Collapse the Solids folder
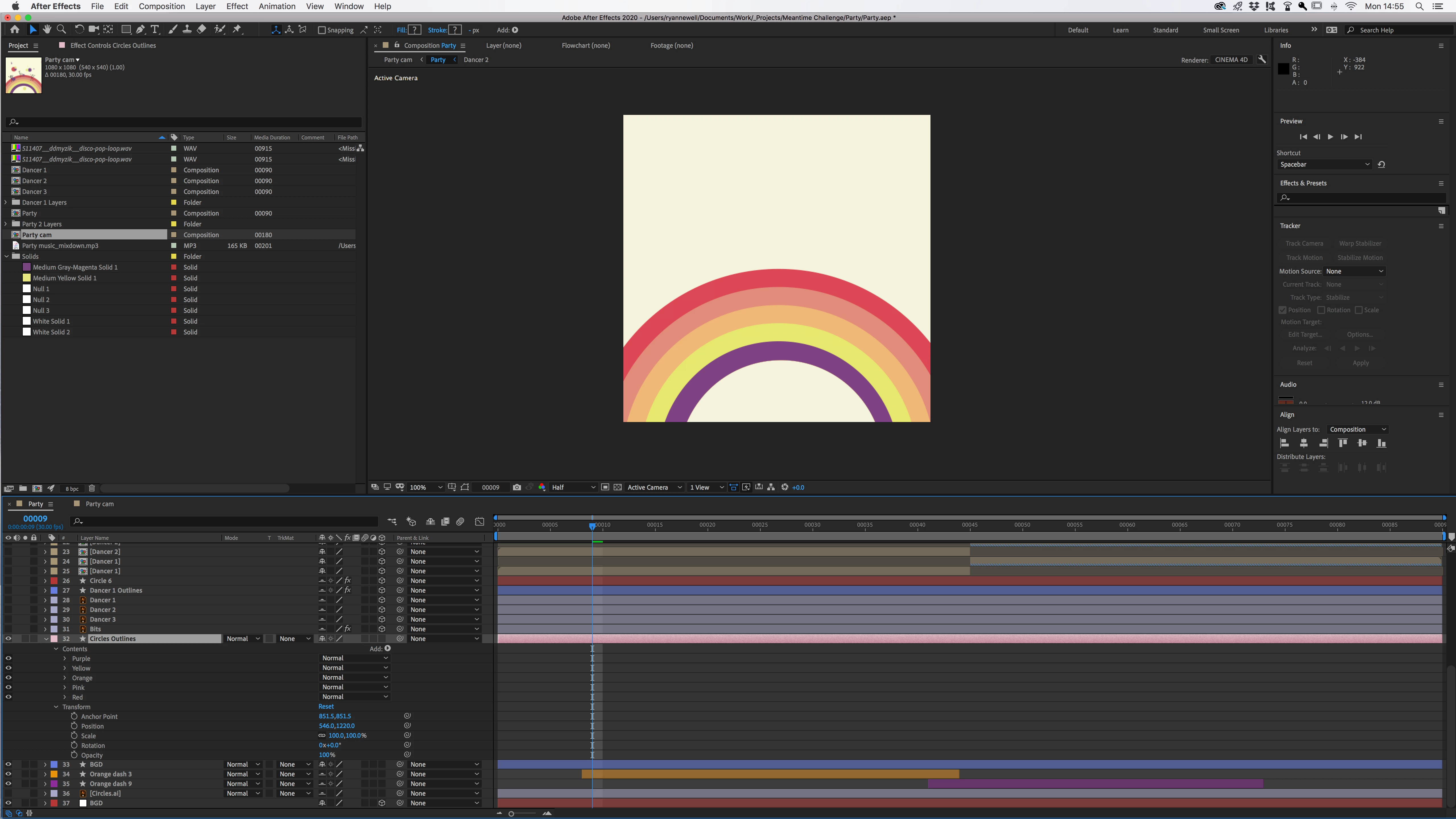The width and height of the screenshot is (1456, 819). [7, 257]
